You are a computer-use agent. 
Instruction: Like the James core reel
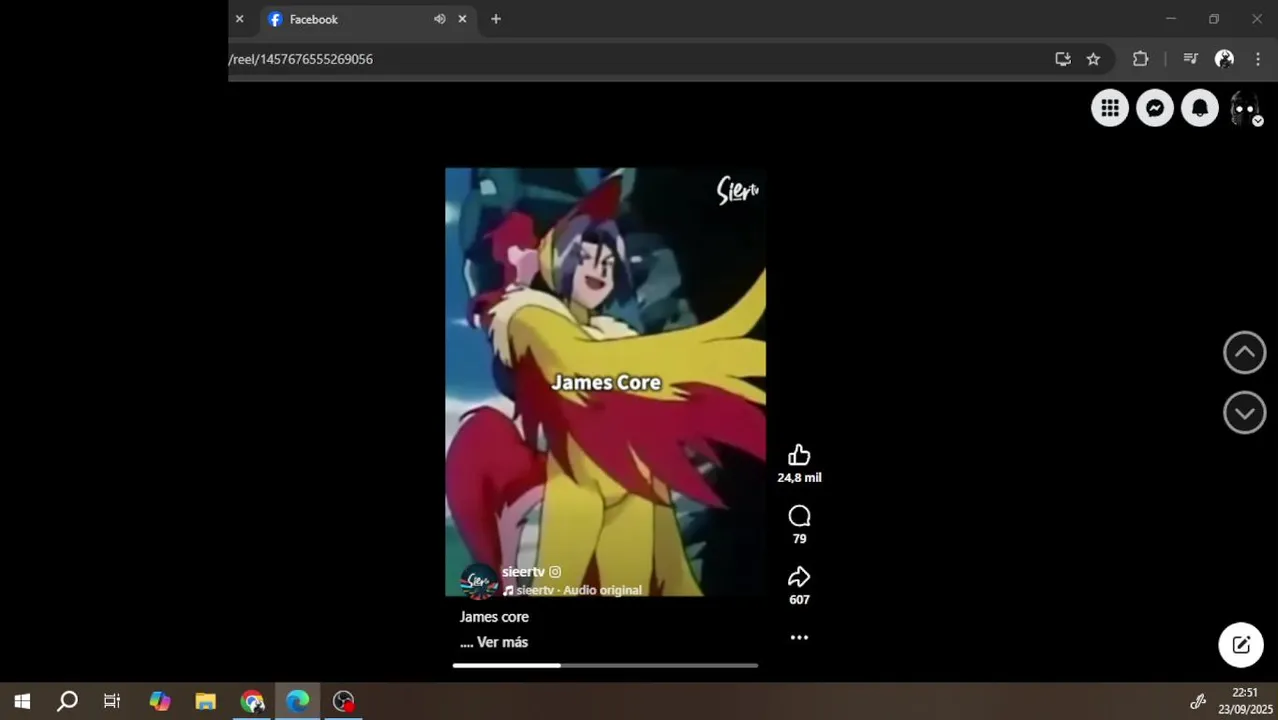coord(799,455)
